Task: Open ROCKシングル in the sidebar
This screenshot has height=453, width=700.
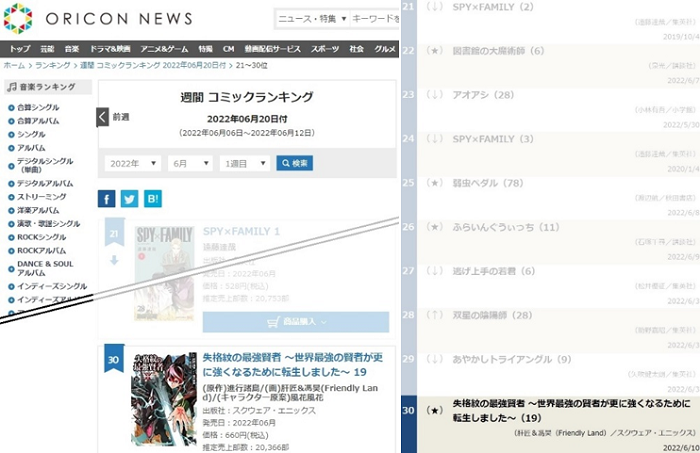Action: point(42,237)
